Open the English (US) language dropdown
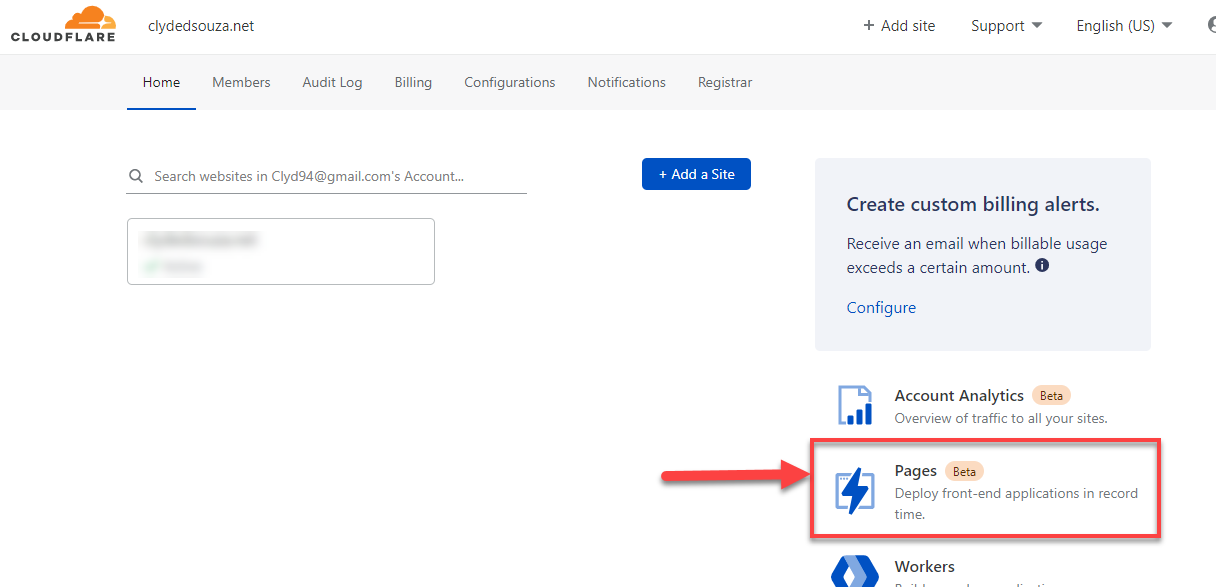 [1118, 25]
